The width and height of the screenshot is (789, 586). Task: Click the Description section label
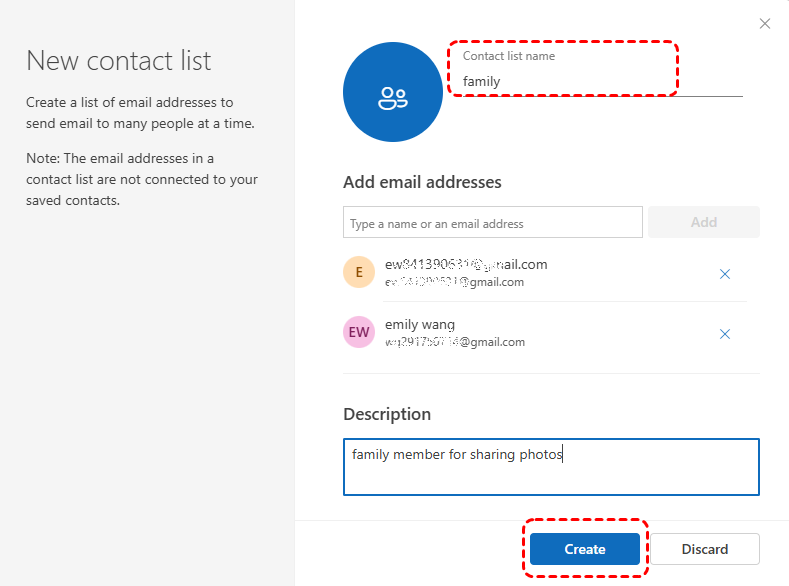(387, 414)
